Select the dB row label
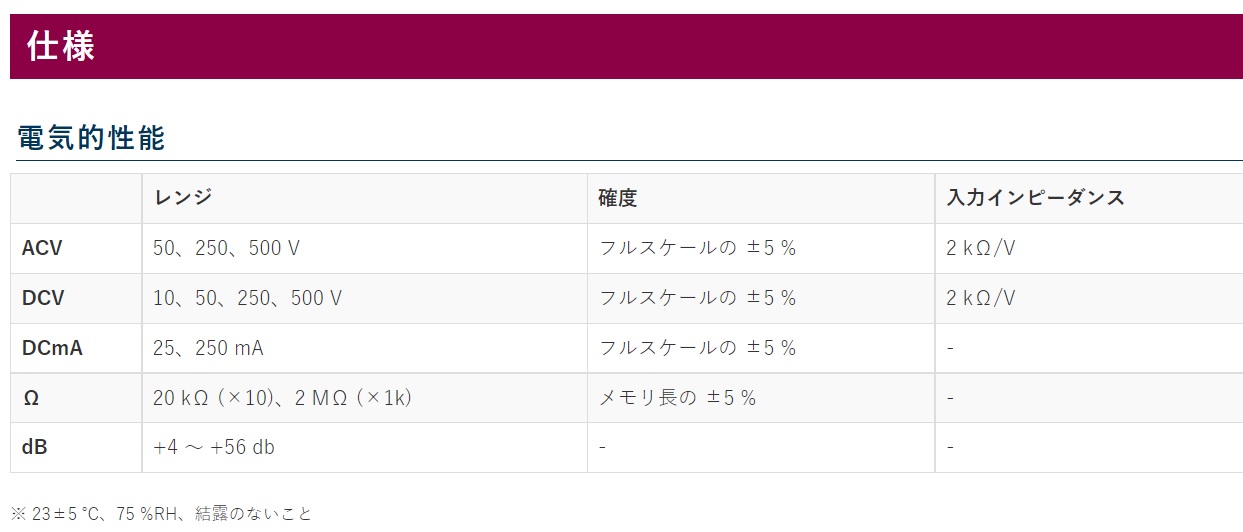Image resolution: width=1243 pixels, height=532 pixels. 34,447
